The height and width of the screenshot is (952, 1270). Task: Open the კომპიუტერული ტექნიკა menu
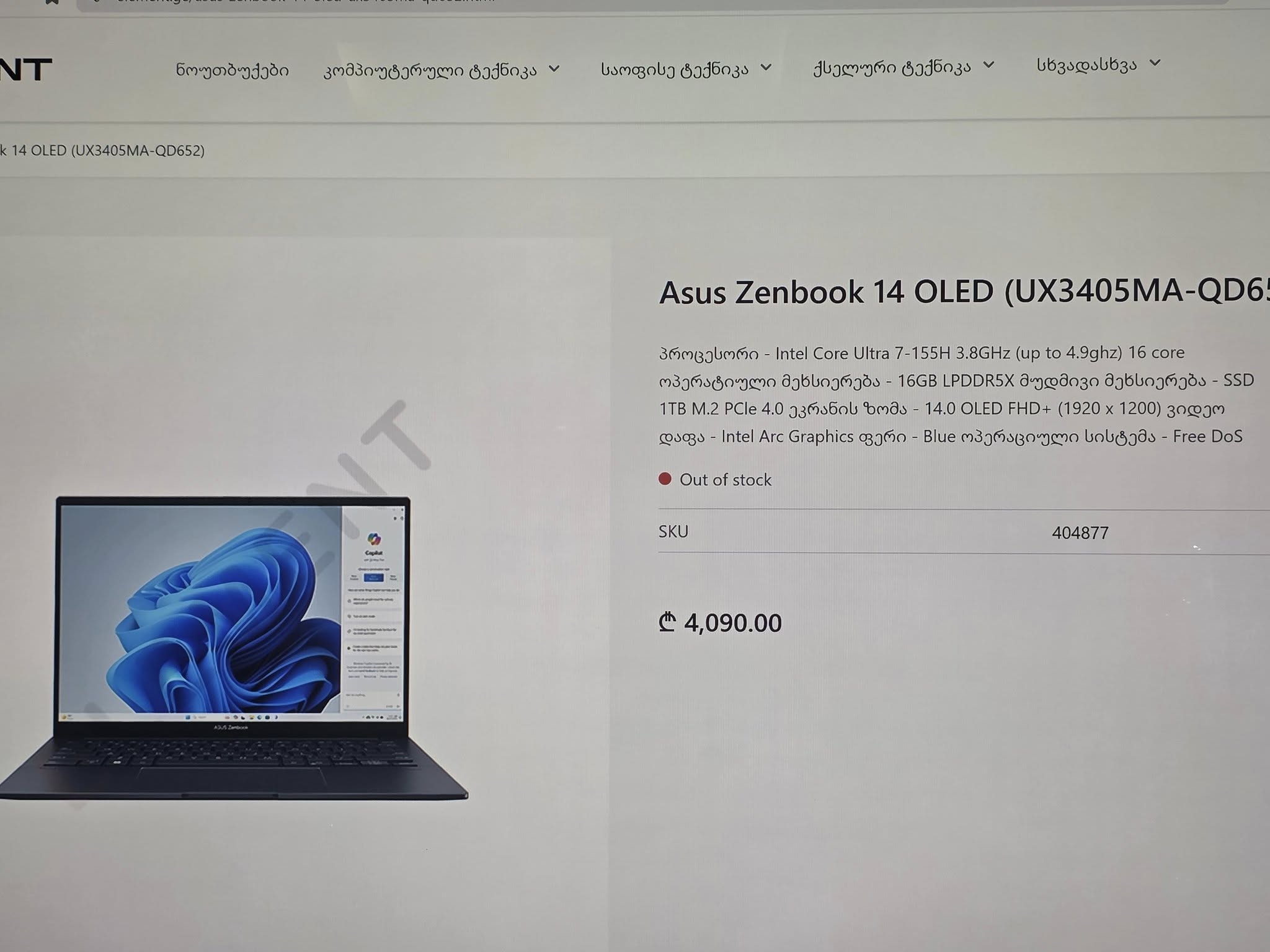click(x=430, y=70)
